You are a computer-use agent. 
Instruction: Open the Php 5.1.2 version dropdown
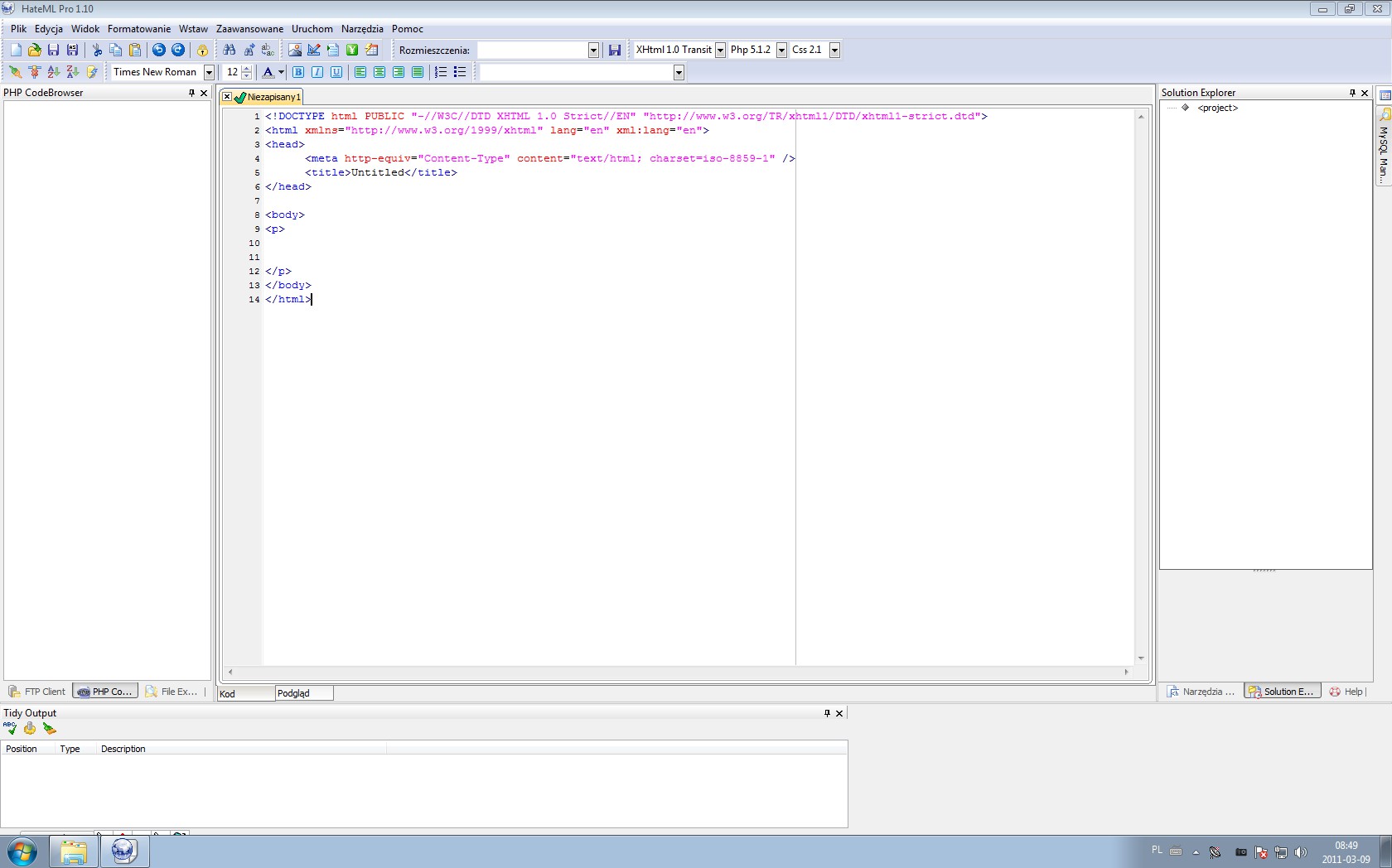(x=781, y=51)
